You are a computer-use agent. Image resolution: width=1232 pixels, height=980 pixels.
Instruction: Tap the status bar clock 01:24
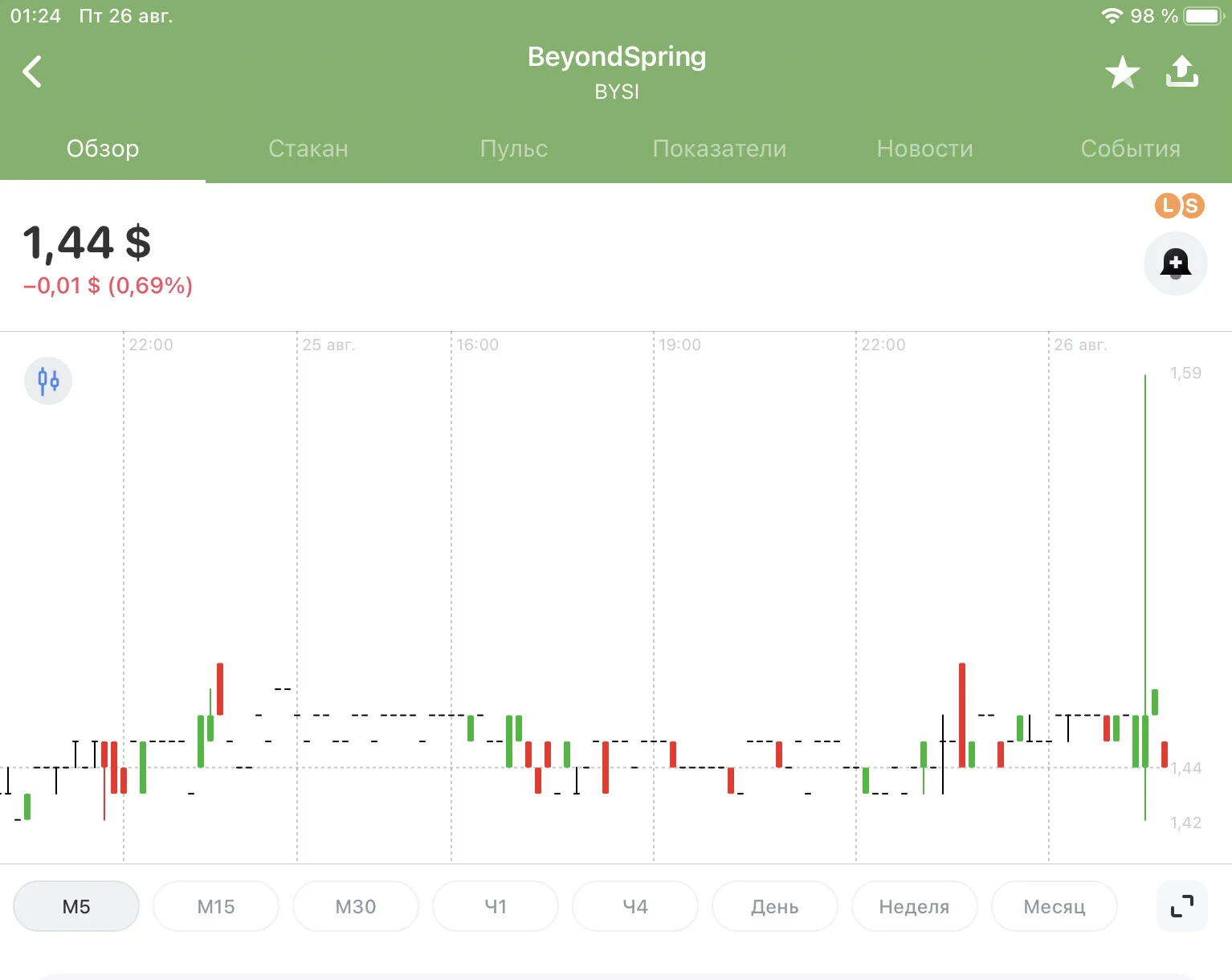pos(35,16)
